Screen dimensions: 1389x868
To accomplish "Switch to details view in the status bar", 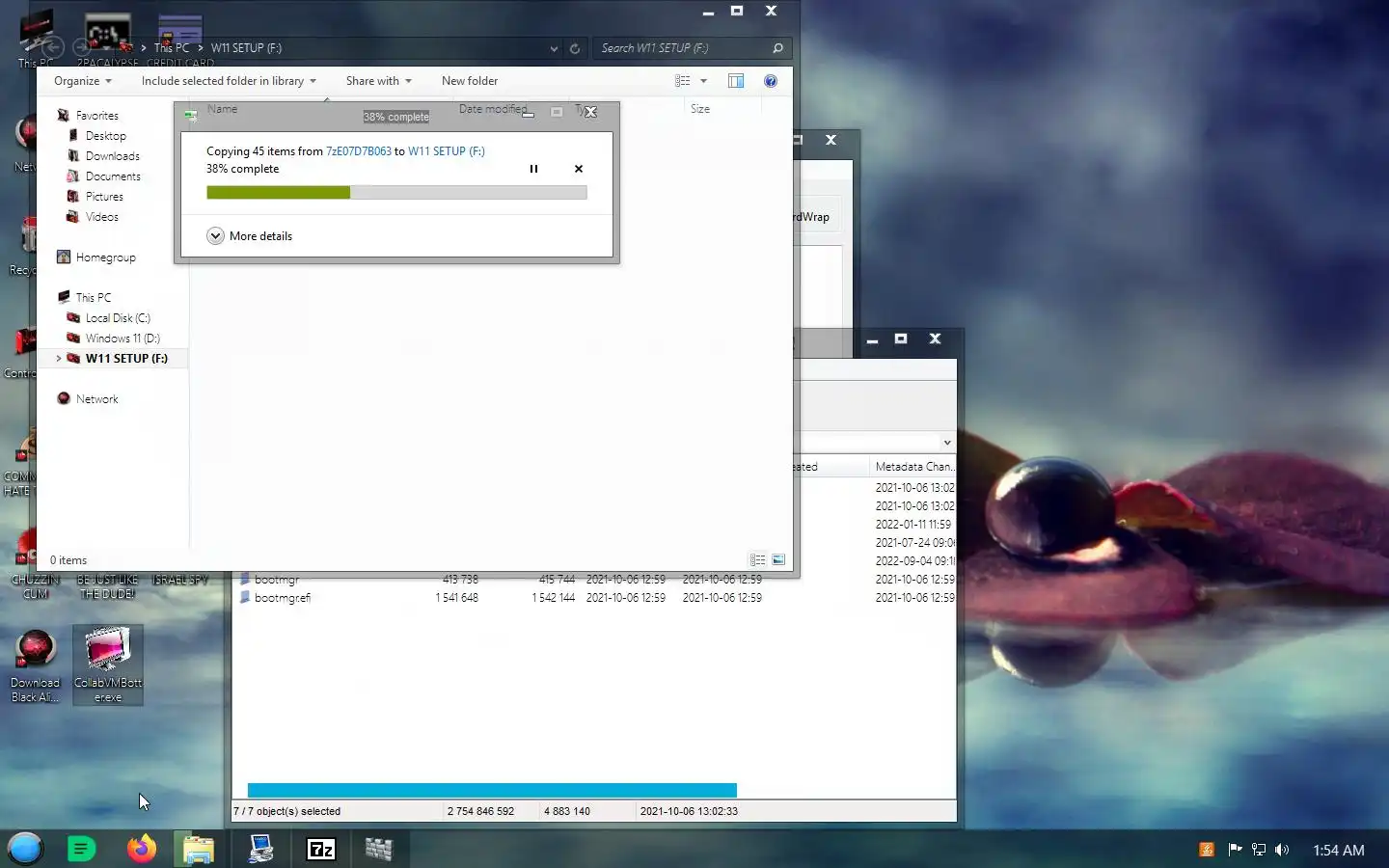I will [x=758, y=559].
